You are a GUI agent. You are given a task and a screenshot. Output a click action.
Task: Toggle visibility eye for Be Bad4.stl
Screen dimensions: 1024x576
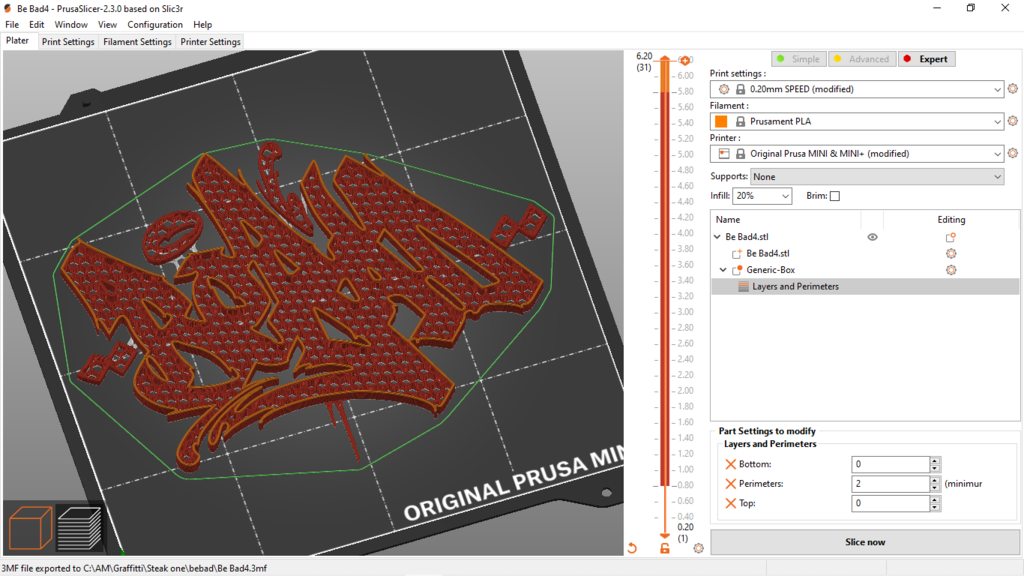point(872,237)
